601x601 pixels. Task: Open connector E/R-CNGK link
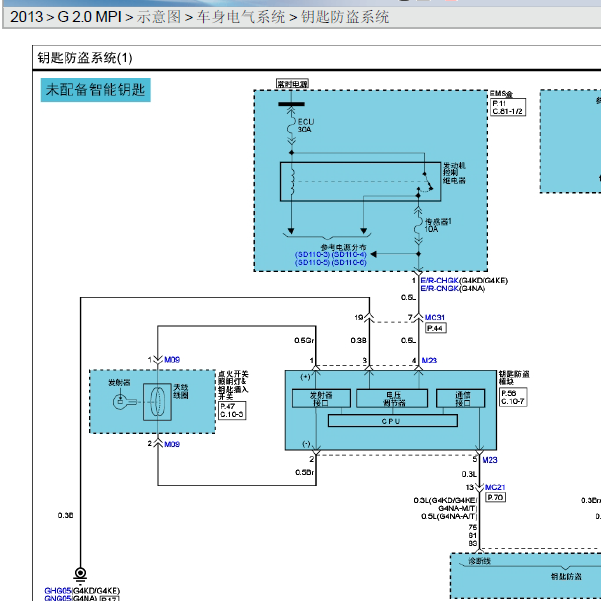[x=439, y=289]
